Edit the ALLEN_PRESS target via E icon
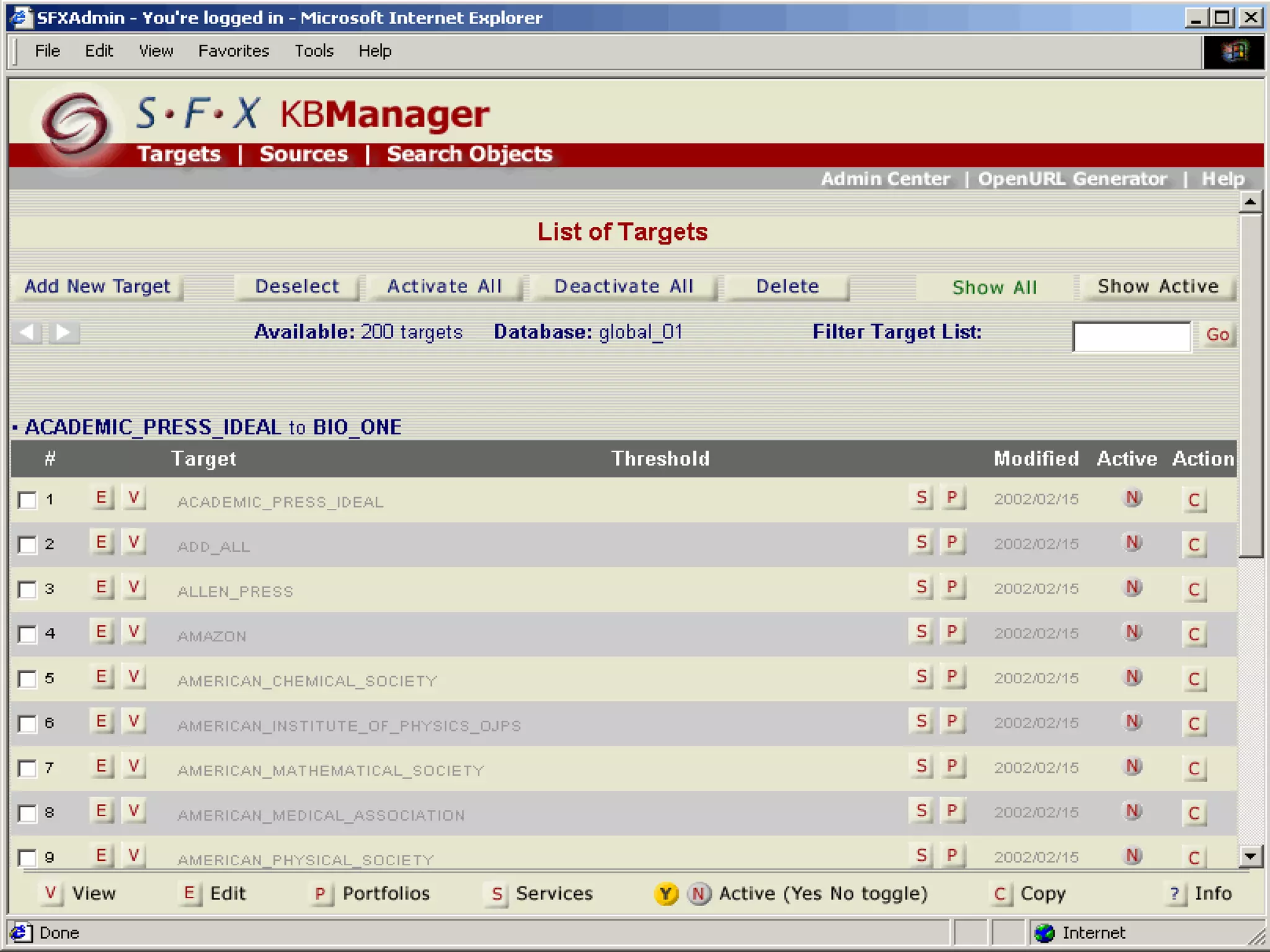1270x952 pixels. (102, 588)
